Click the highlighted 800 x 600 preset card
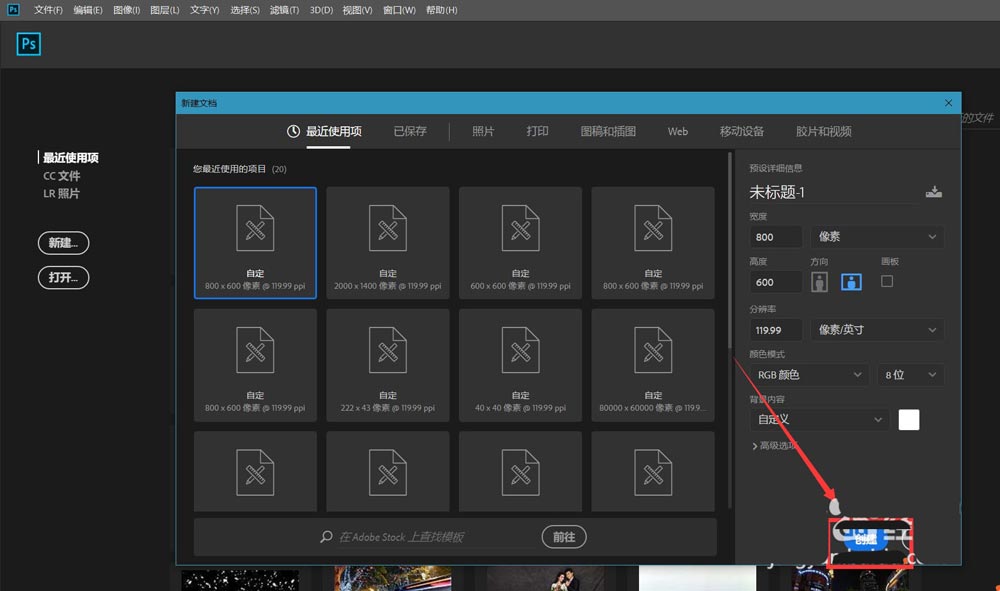The image size is (1000, 591). [x=255, y=242]
